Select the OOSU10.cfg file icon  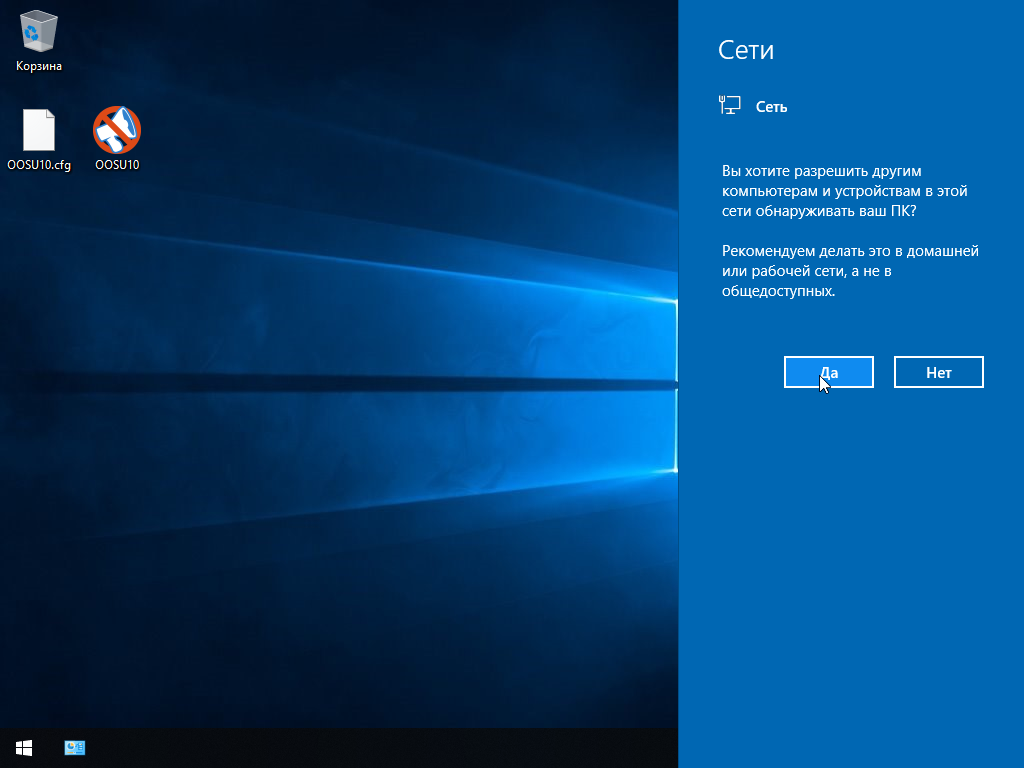click(x=39, y=130)
